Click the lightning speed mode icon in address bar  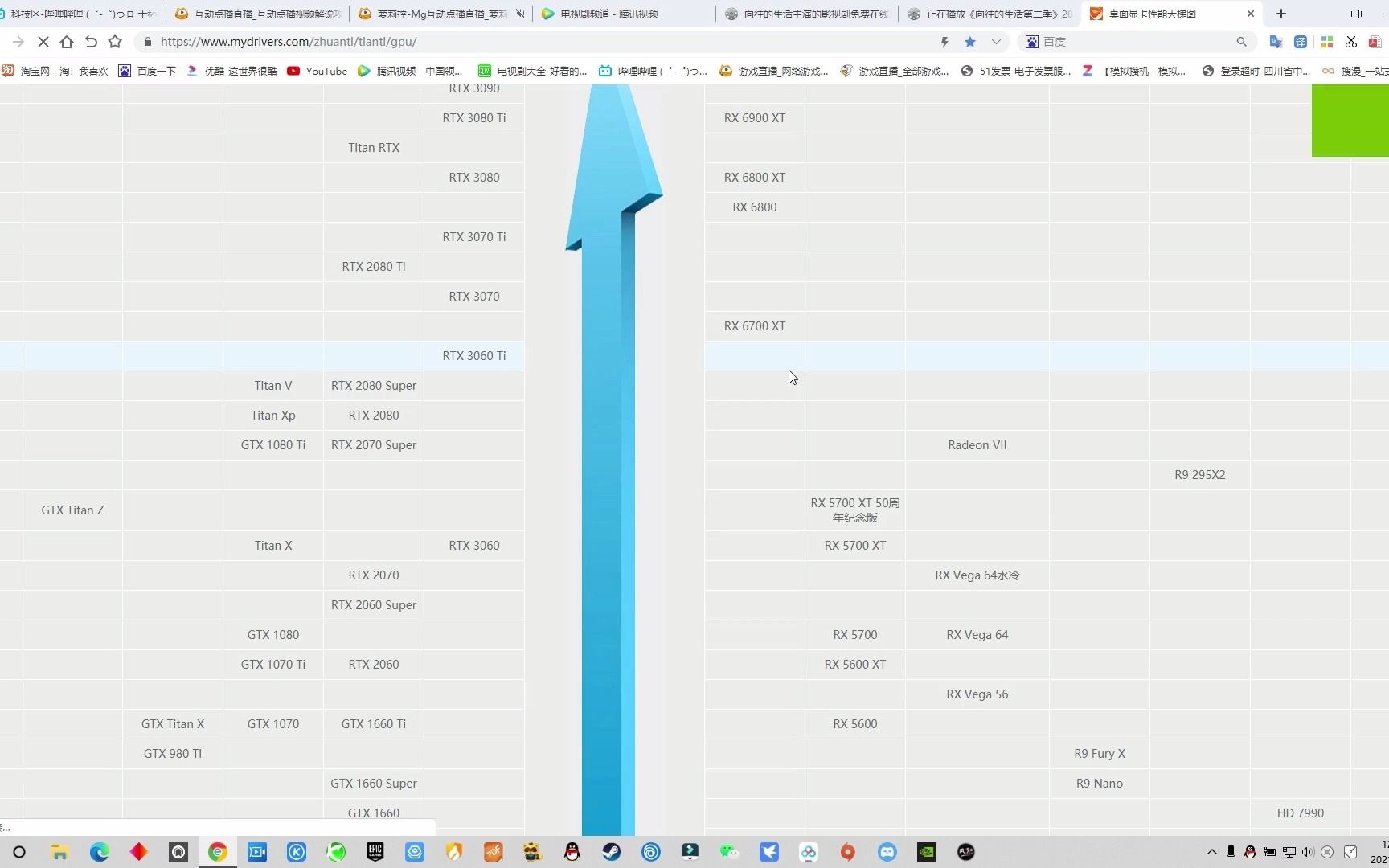[x=944, y=42]
